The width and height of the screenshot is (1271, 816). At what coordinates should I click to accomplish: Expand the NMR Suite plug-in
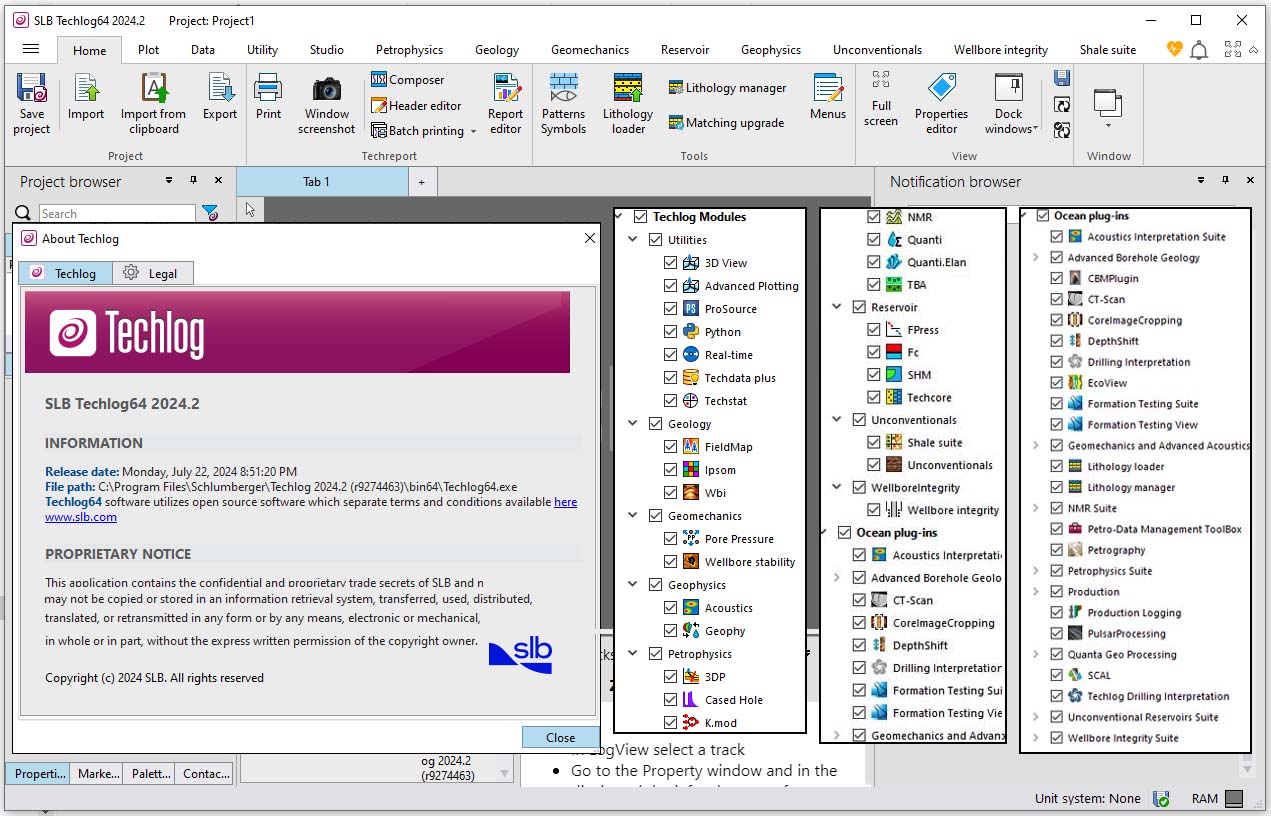pos(1036,508)
